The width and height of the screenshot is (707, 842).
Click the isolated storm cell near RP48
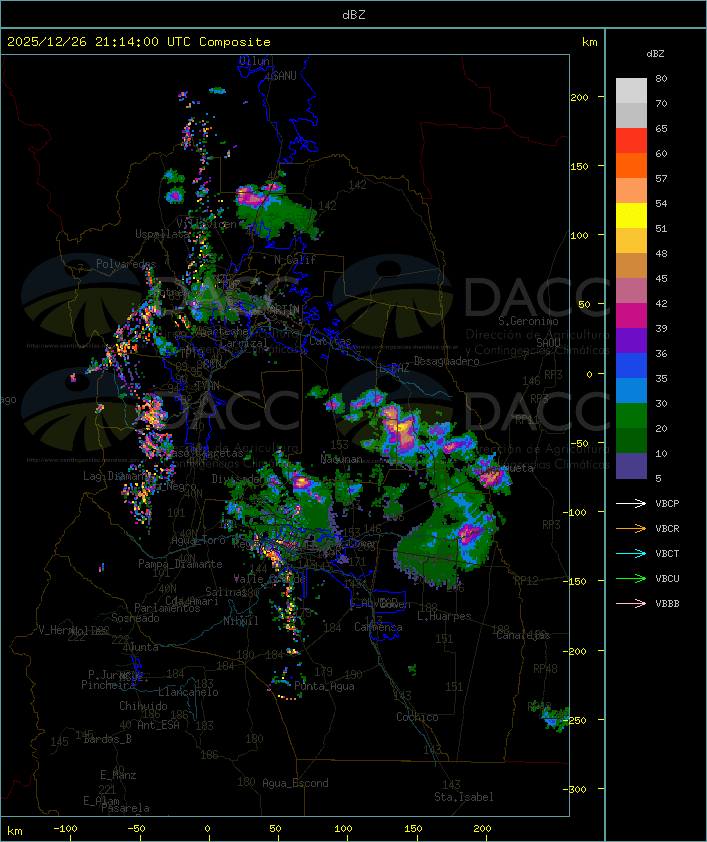[553, 717]
